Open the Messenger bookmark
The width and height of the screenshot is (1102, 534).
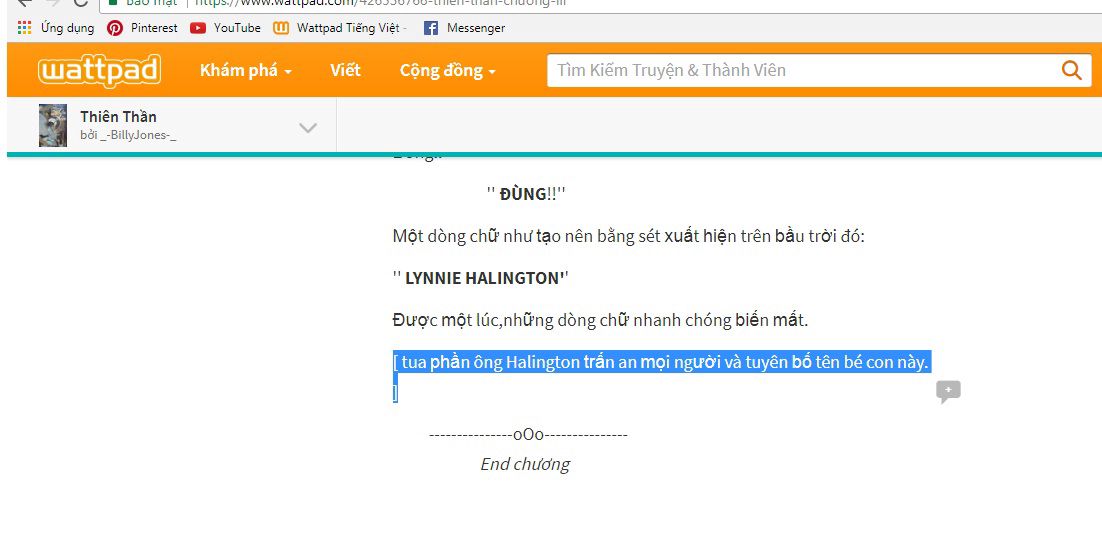click(x=464, y=28)
